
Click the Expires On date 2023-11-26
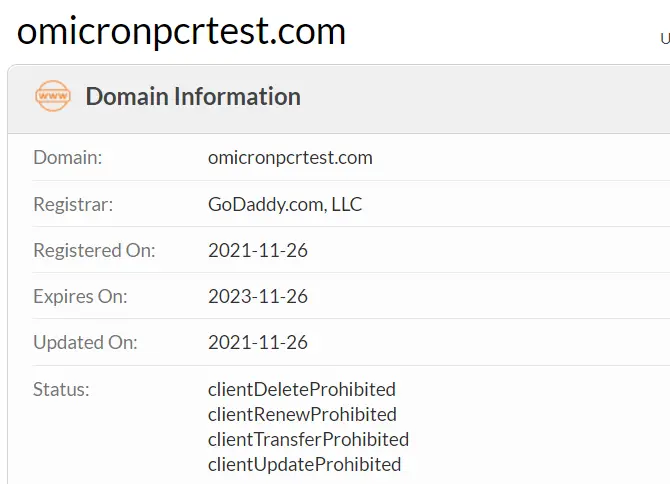click(x=258, y=296)
